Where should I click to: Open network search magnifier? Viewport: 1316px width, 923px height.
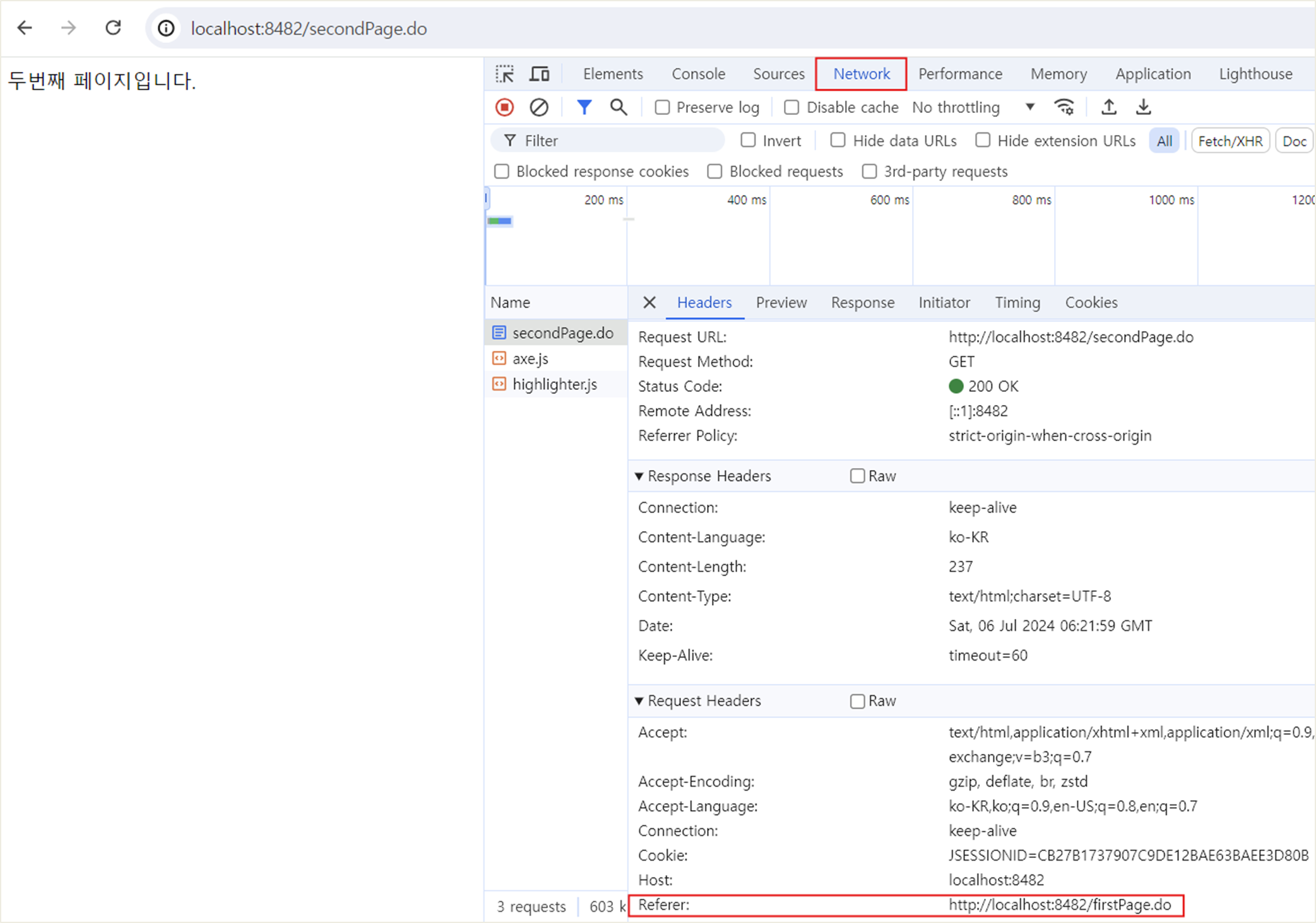tap(618, 107)
